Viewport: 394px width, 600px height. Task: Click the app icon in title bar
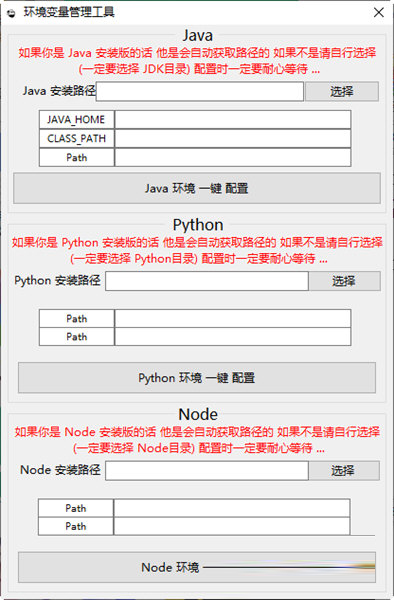click(x=11, y=13)
